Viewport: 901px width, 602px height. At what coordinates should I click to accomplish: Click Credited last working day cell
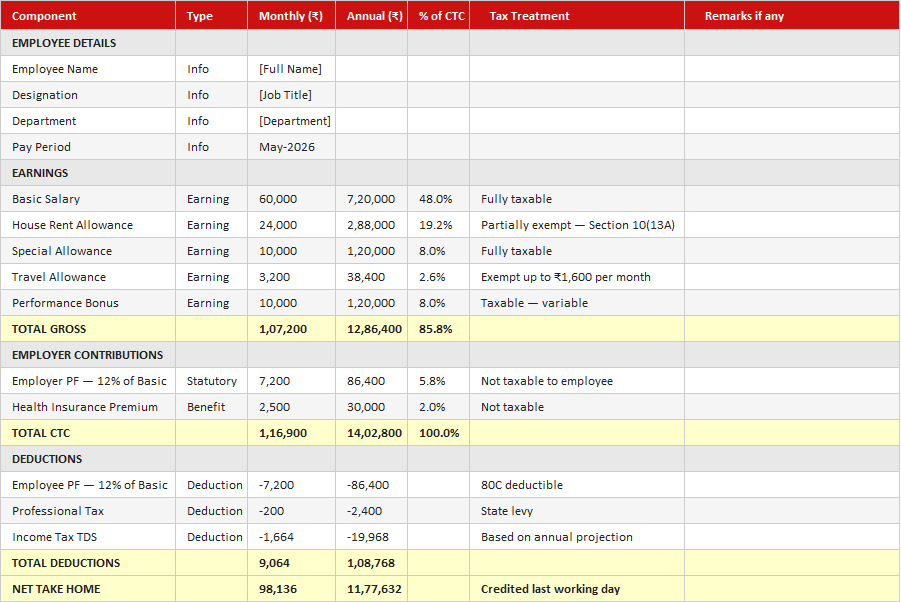click(577, 589)
